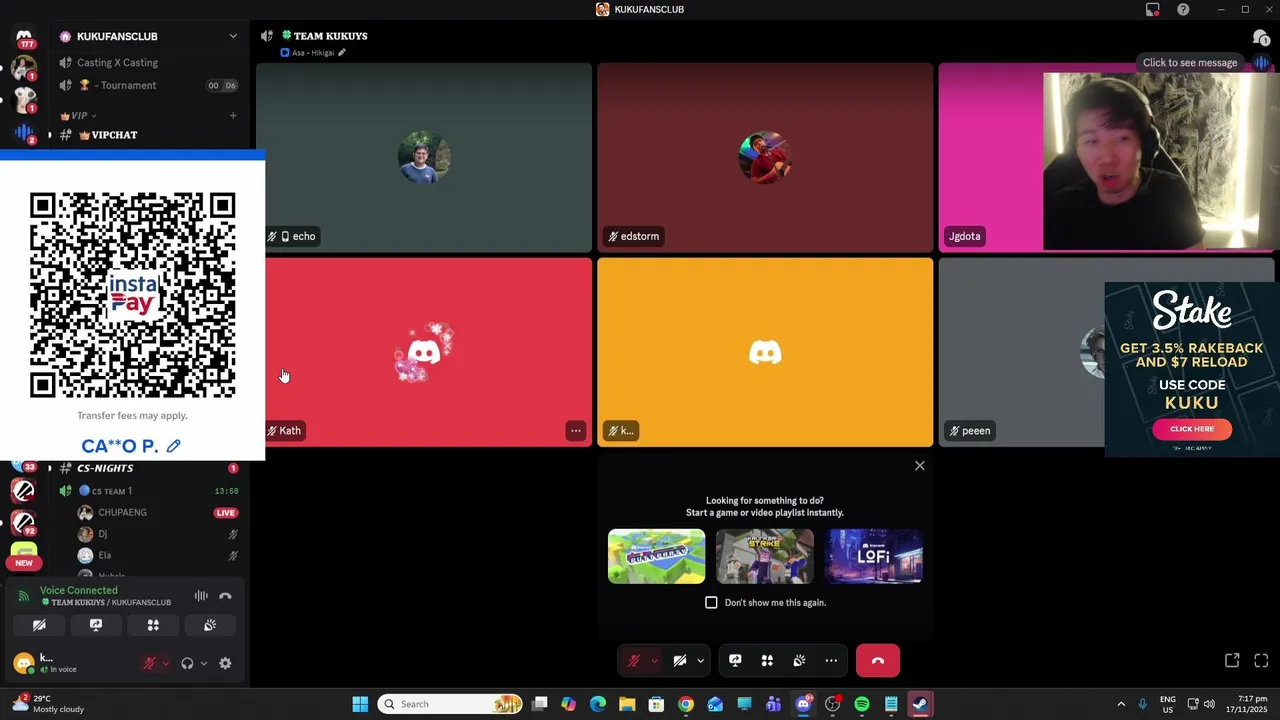
Task: Open Spotify from Windows taskbar
Action: click(861, 704)
